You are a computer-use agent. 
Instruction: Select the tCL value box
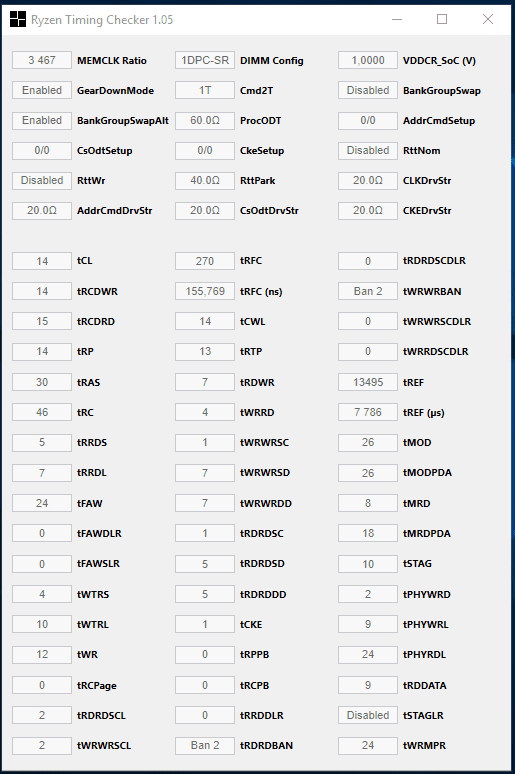(42, 261)
